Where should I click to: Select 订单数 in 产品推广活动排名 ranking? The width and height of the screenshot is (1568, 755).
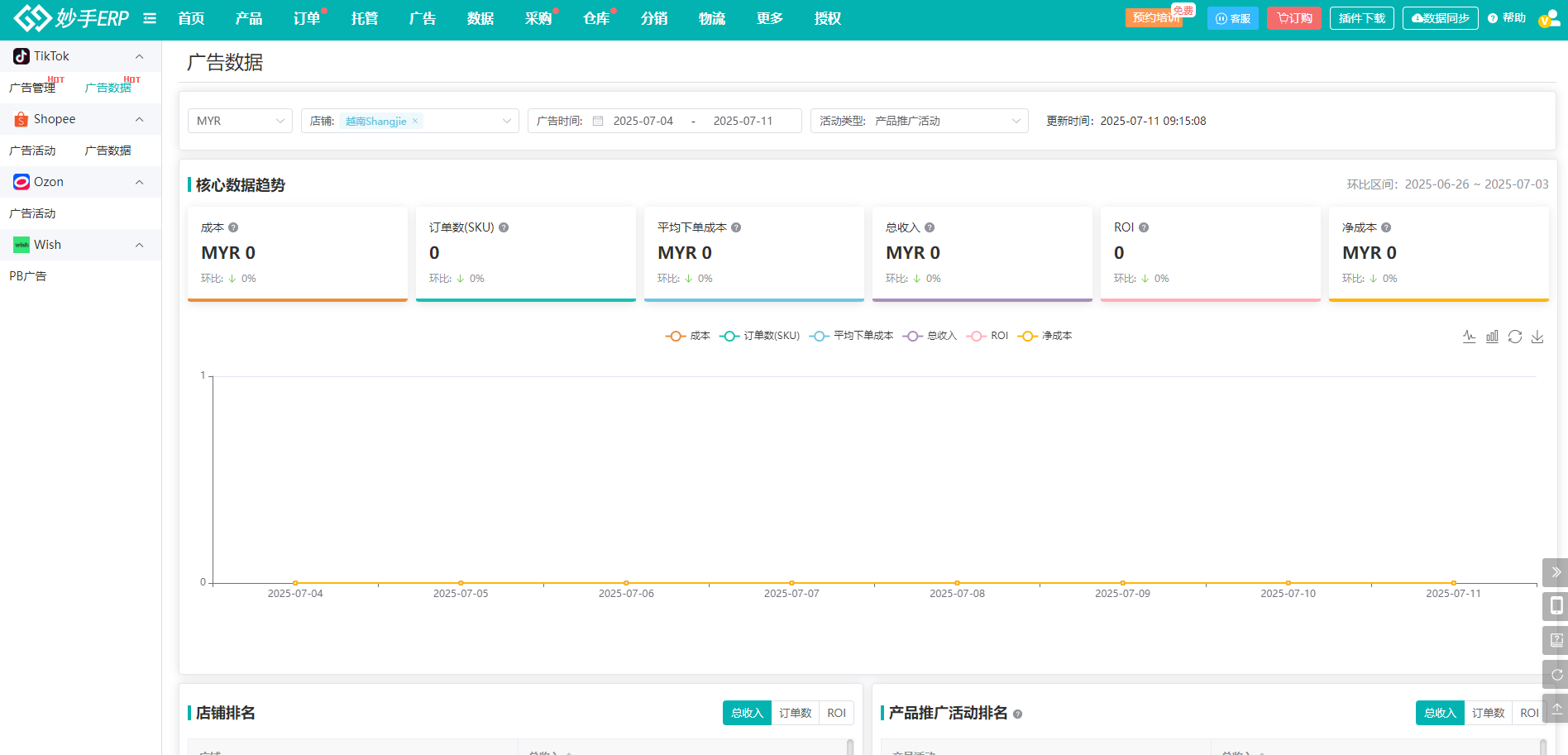[x=1489, y=713]
